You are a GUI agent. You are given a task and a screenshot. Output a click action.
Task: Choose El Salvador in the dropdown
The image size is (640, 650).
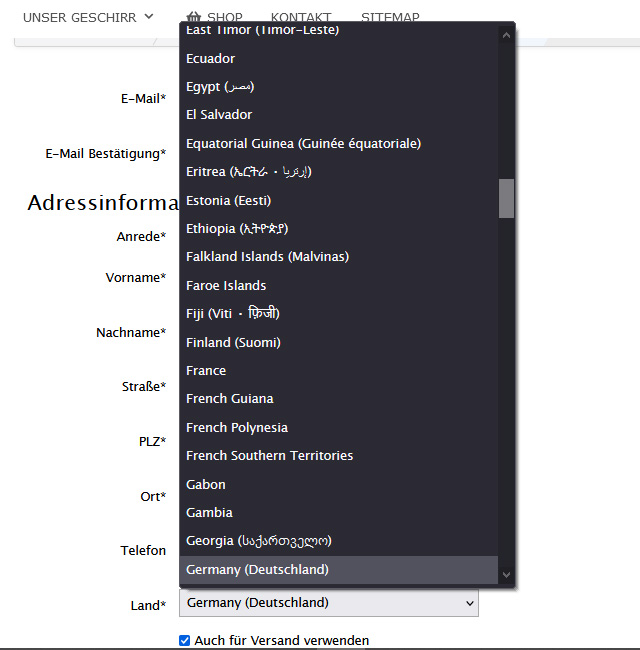tap(219, 115)
